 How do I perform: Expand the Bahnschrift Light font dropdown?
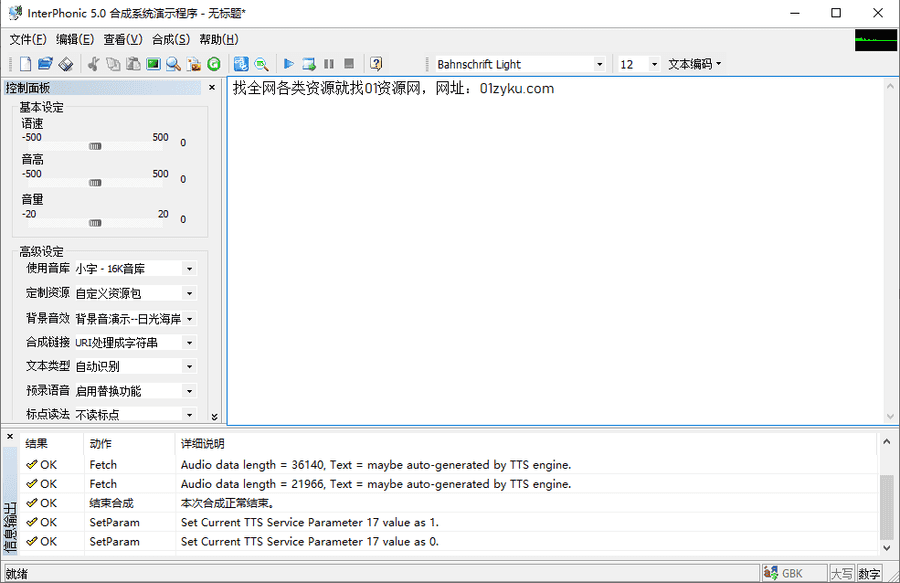click(599, 64)
